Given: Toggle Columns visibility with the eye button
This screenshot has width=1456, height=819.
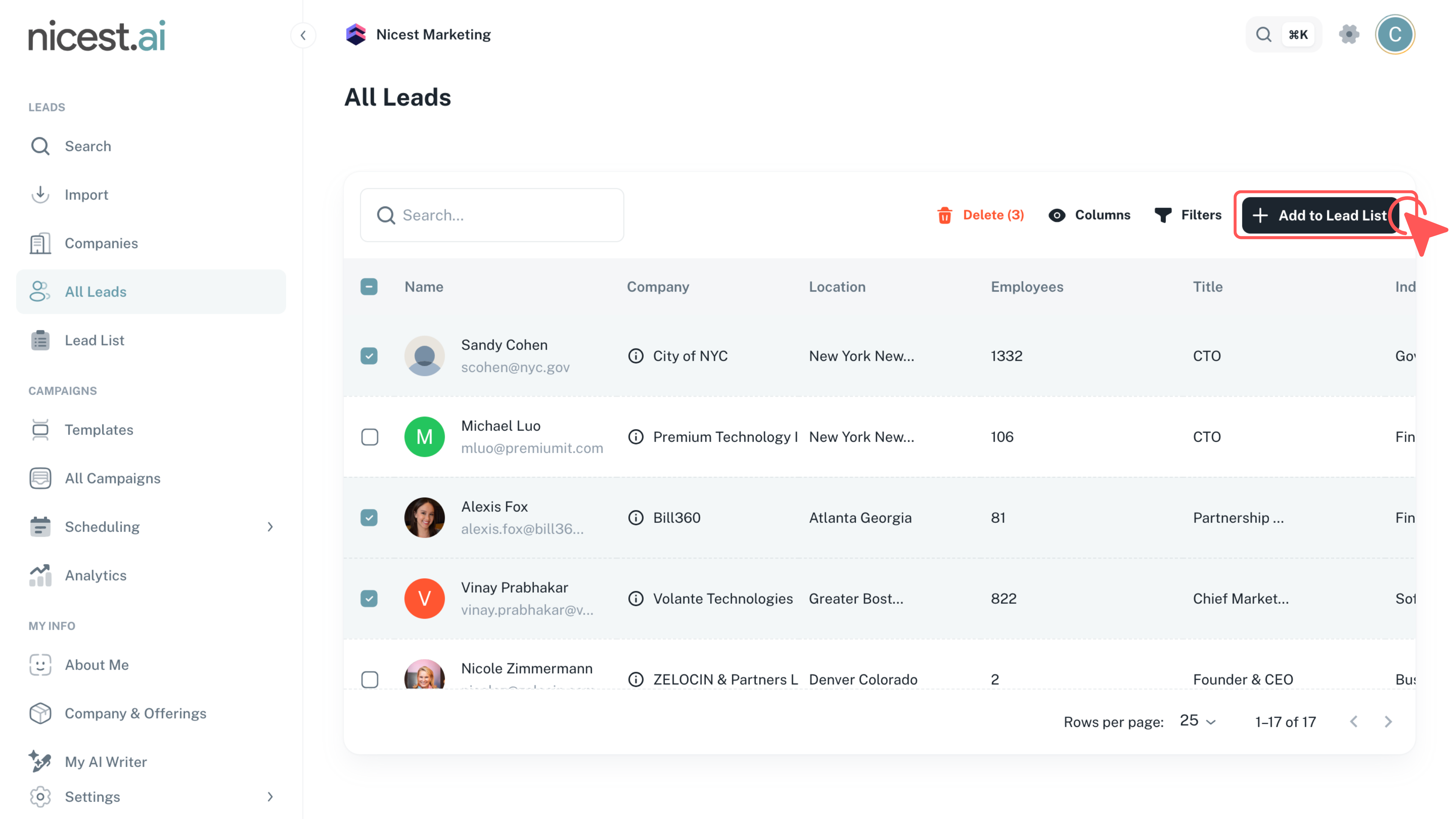Looking at the screenshot, I should [x=1089, y=215].
